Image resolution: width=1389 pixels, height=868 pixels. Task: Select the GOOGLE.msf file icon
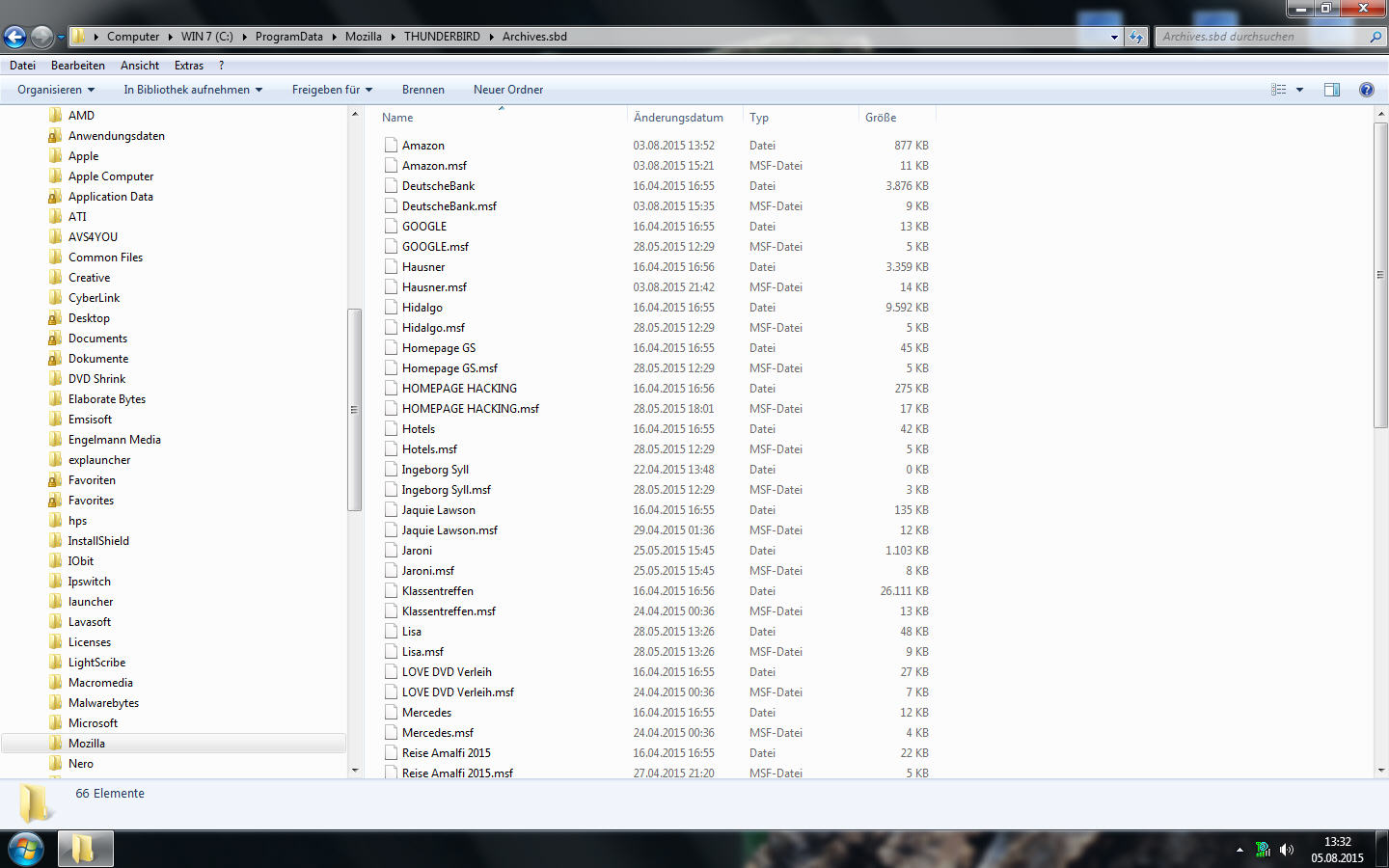pos(391,246)
